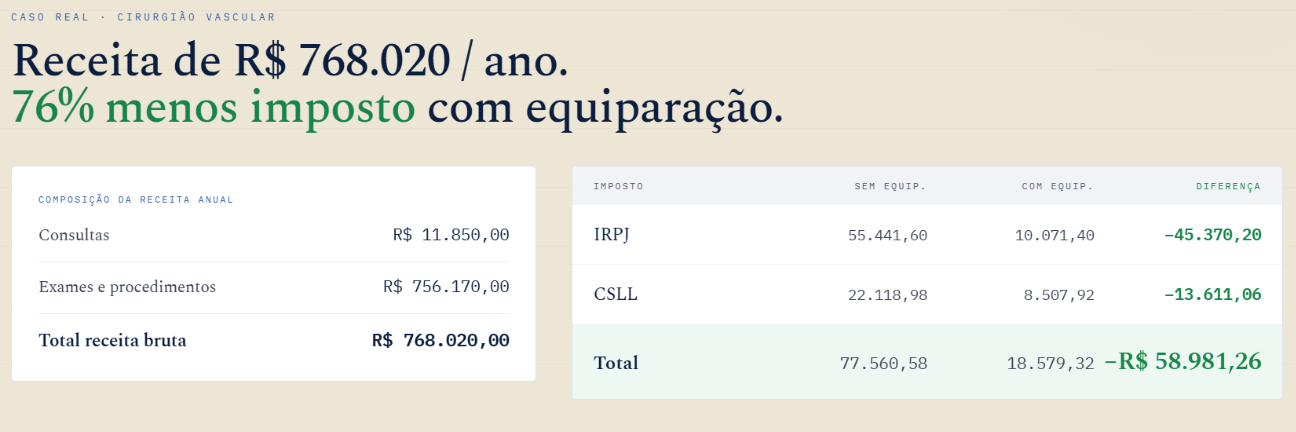Image resolution: width=1296 pixels, height=432 pixels.
Task: Click the Total row label in tax table
Action: 616,363
